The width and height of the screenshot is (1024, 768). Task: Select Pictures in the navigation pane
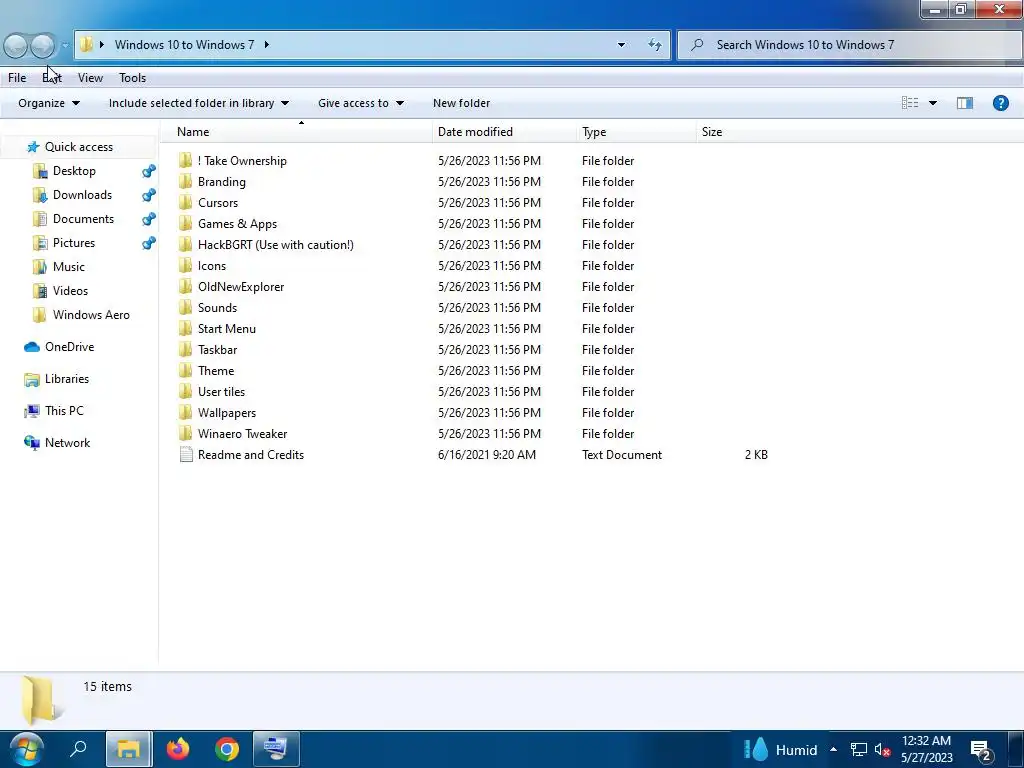click(x=74, y=243)
